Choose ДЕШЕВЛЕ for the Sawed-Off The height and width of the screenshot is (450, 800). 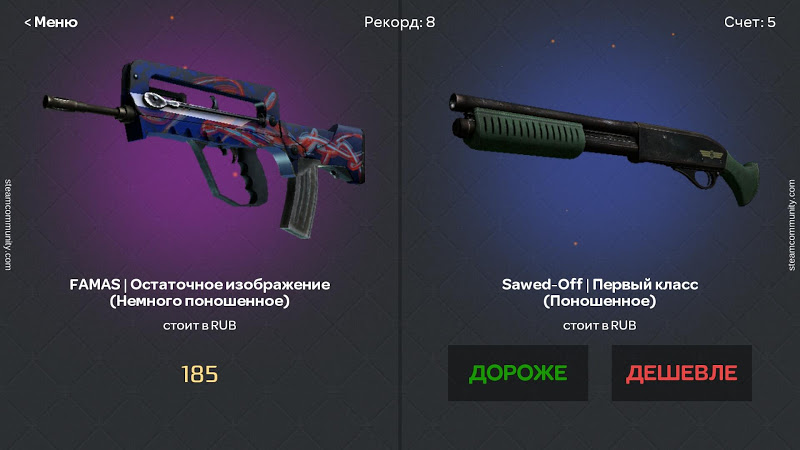tap(682, 373)
